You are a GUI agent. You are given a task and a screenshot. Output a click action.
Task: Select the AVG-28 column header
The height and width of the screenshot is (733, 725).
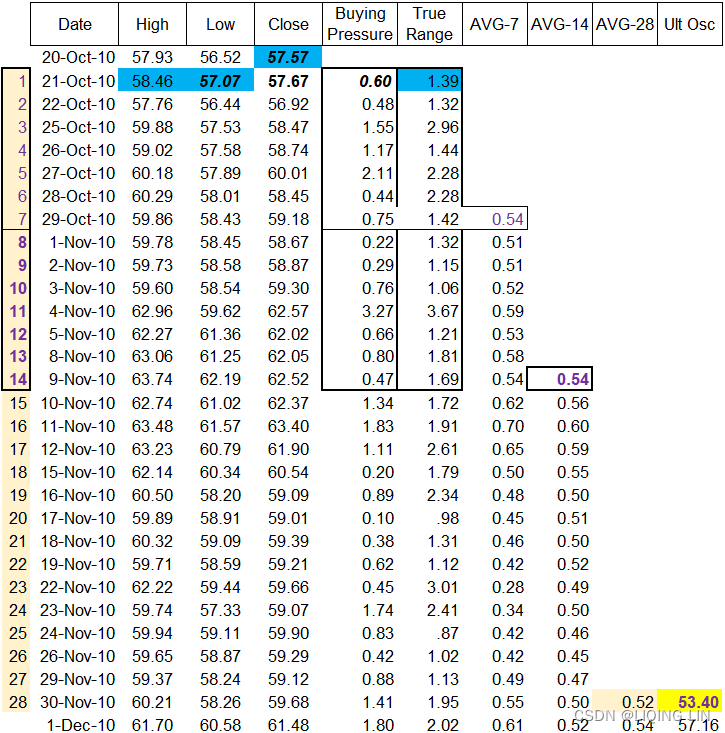(x=625, y=24)
